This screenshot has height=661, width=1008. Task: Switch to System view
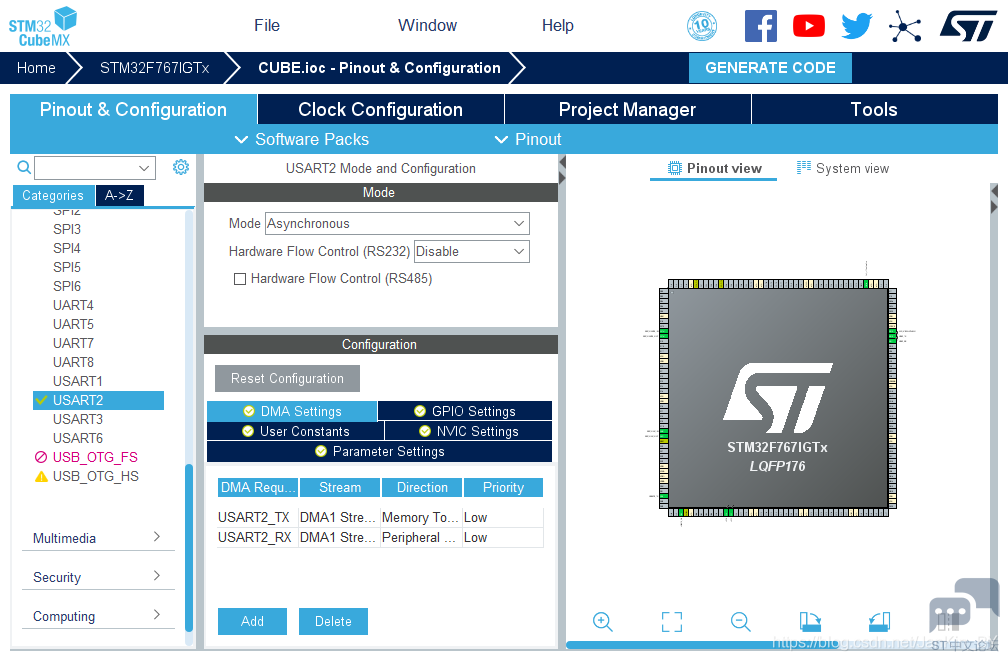pyautogui.click(x=843, y=168)
